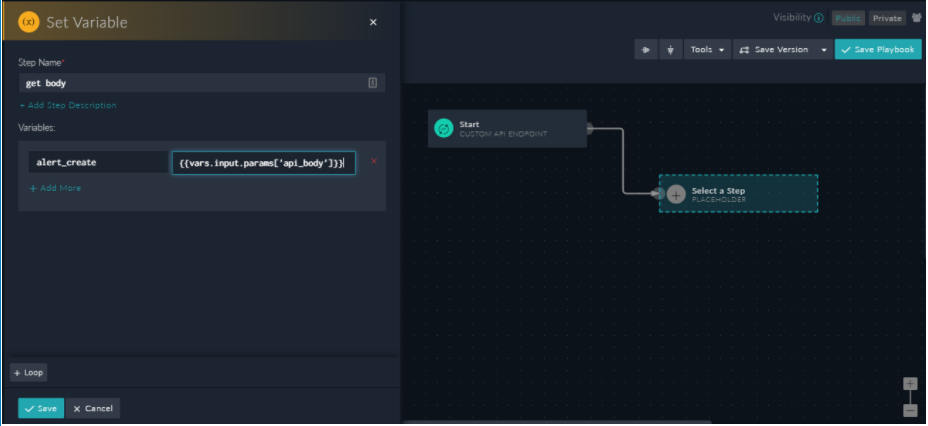Click the plus icon on placeholder step

click(676, 194)
